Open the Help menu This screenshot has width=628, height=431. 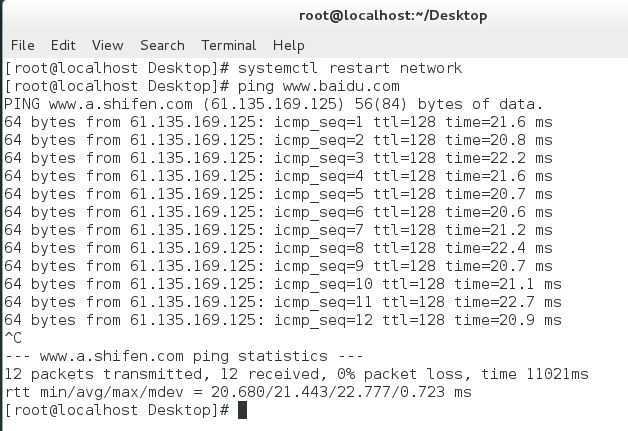point(288,46)
